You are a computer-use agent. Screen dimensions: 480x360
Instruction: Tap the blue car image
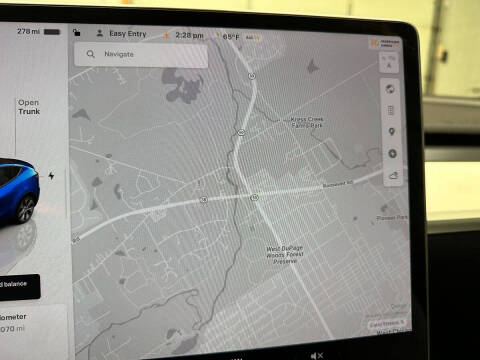tap(19, 192)
